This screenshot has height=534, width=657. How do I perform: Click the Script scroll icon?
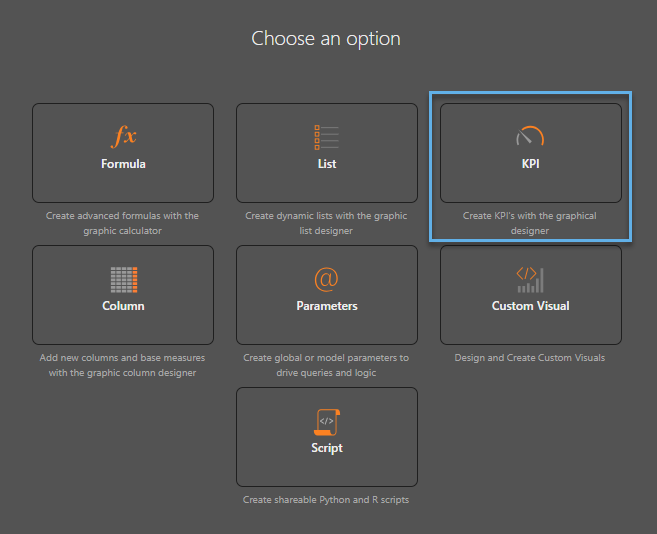click(x=327, y=422)
